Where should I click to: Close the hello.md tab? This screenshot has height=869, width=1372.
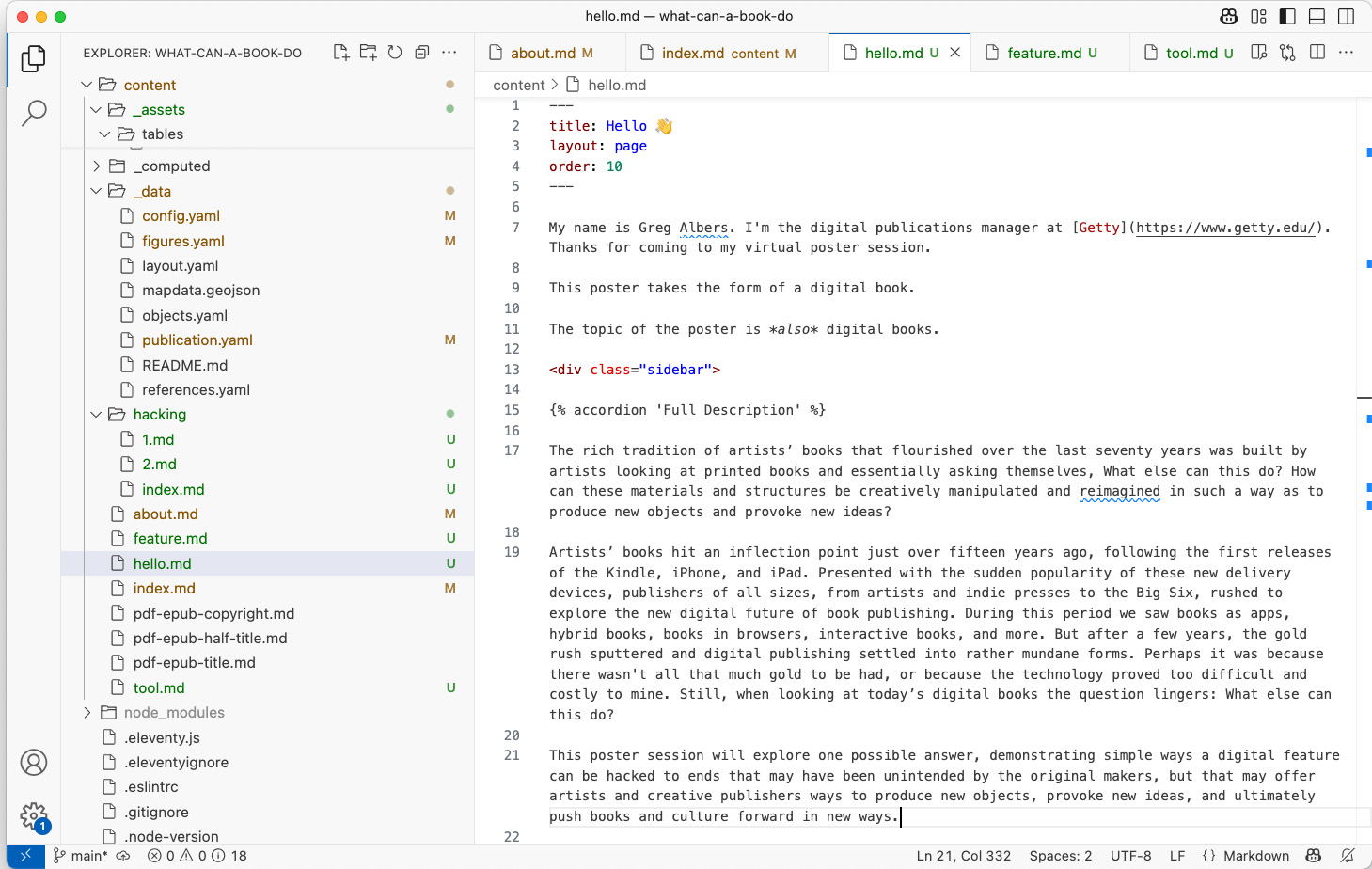pos(954,53)
